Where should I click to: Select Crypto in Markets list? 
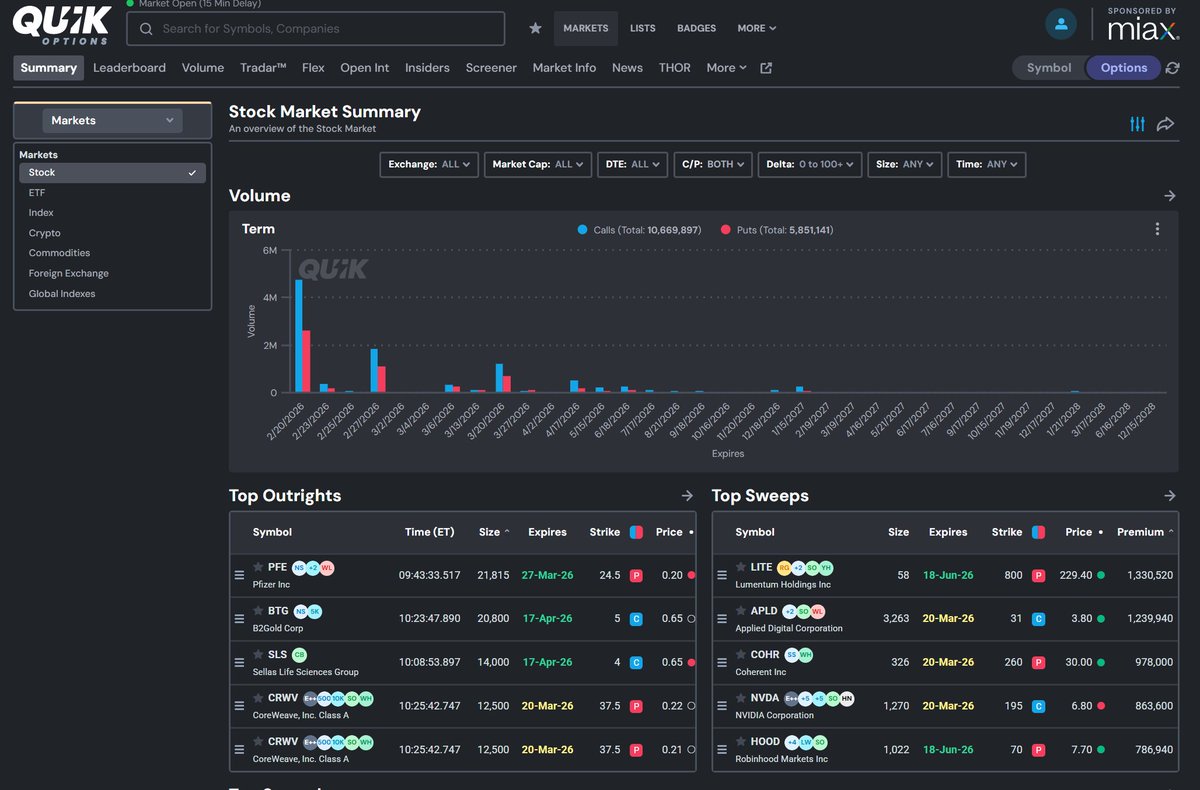click(x=112, y=233)
